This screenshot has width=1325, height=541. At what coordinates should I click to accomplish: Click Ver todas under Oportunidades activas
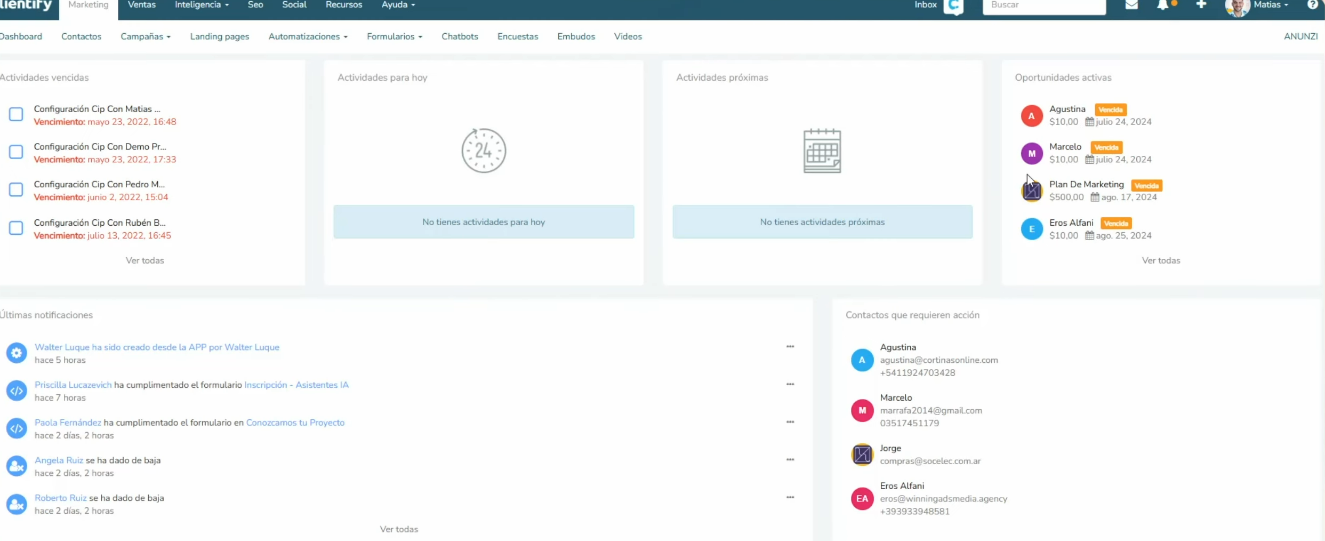[x=1161, y=260]
